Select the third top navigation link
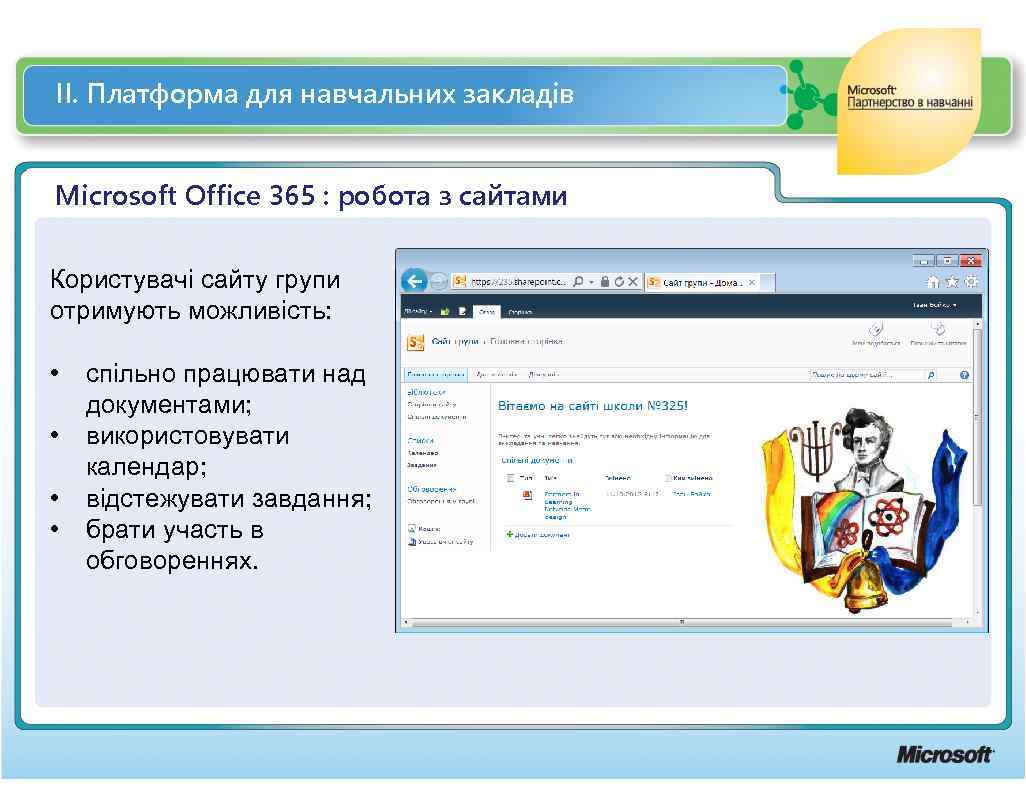Viewport: 1026px width, 791px height. (544, 374)
